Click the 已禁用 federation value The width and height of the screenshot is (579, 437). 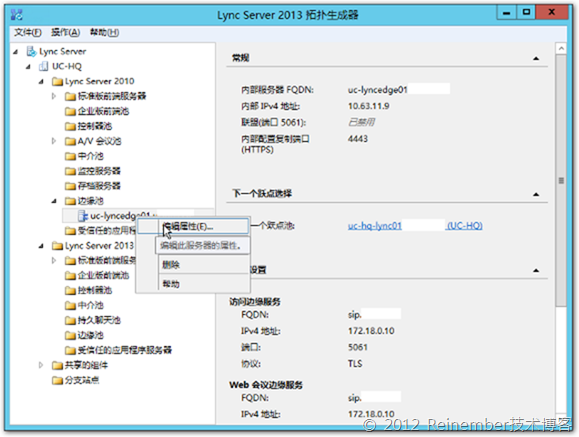click(362, 122)
